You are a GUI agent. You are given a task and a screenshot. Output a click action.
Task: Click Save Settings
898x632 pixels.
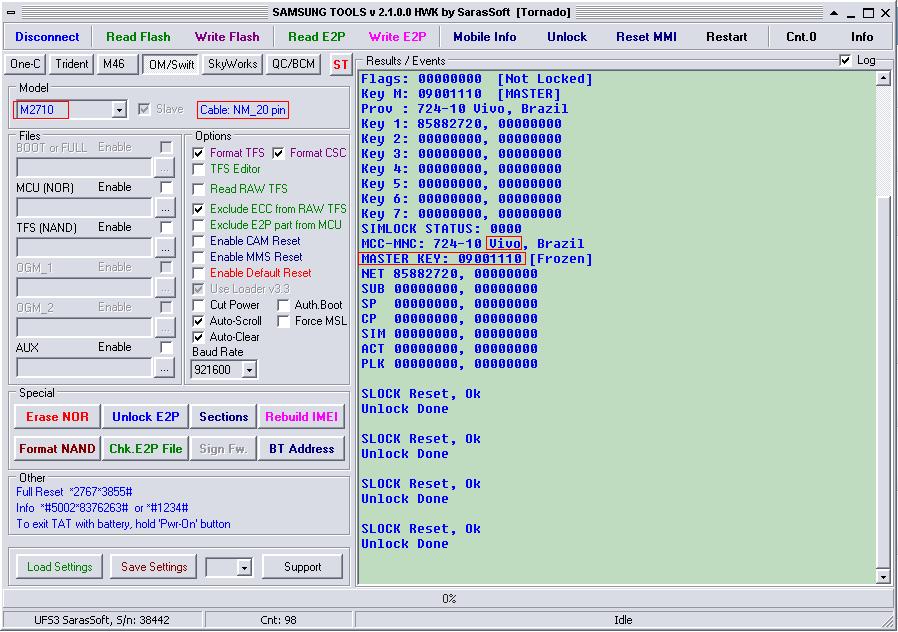pyautogui.click(x=153, y=567)
